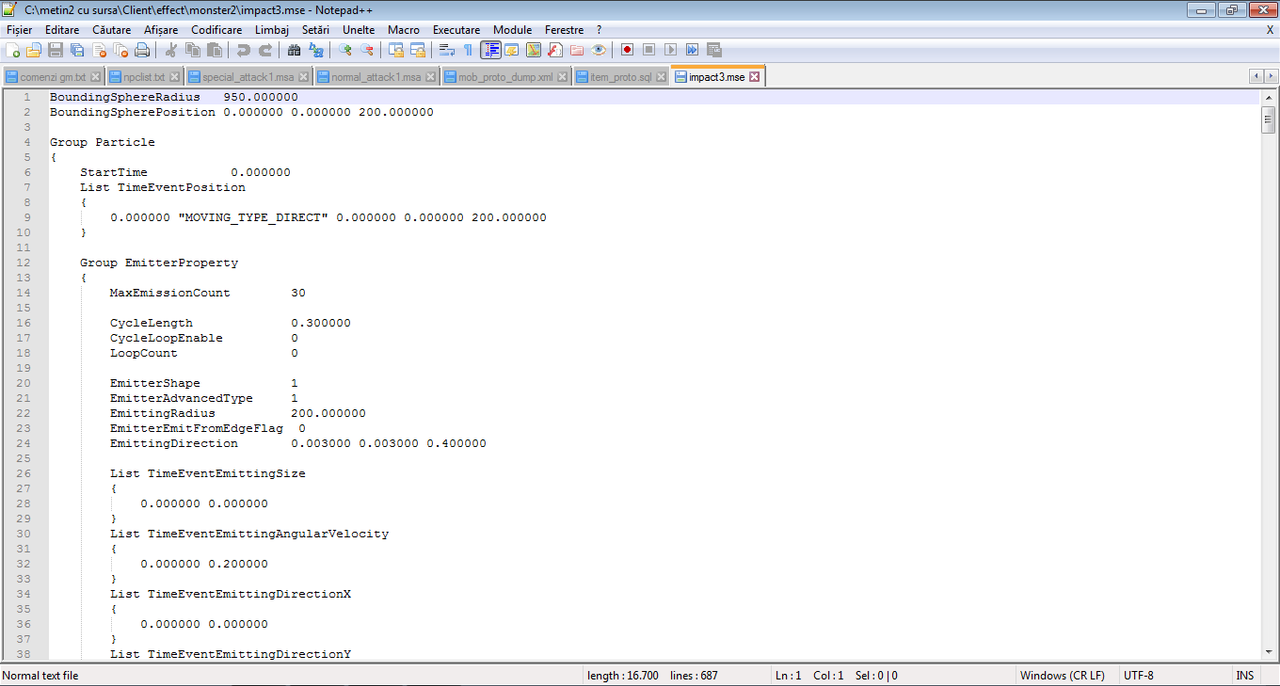Viewport: 1280px width, 686px height.
Task: Open Find with the binoculars icon
Action: pos(294,50)
